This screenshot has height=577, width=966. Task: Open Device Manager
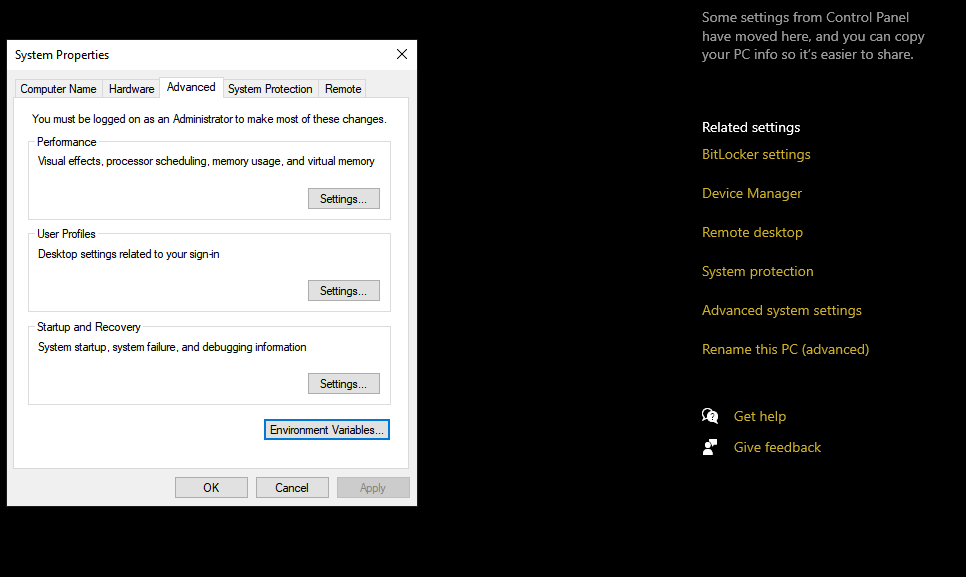[x=752, y=193]
